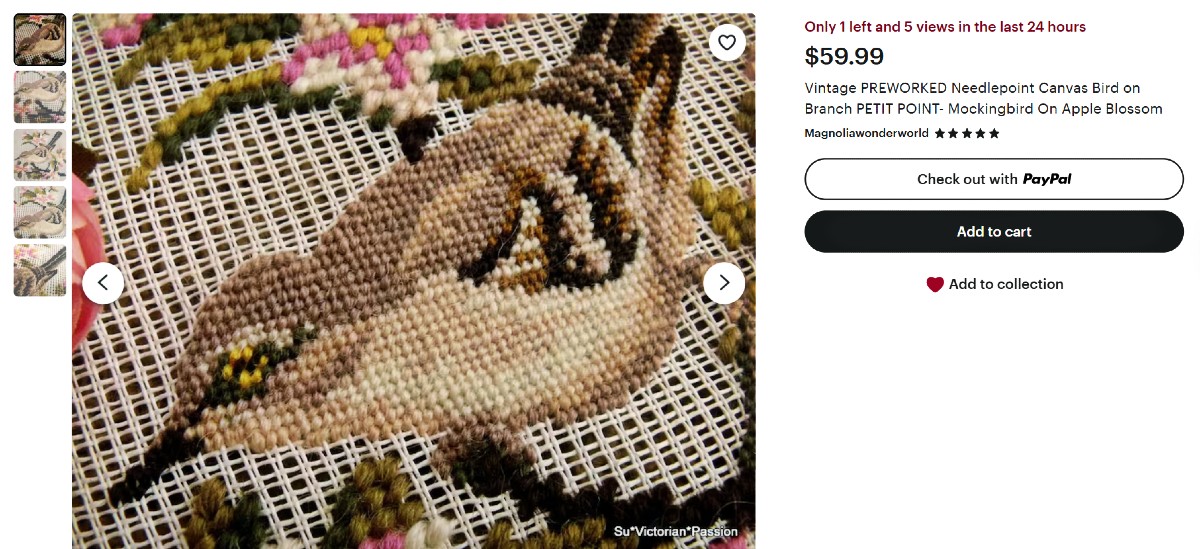
Task: Click the Vintage PREWORKED Needlepoint listing title
Action: click(x=983, y=98)
